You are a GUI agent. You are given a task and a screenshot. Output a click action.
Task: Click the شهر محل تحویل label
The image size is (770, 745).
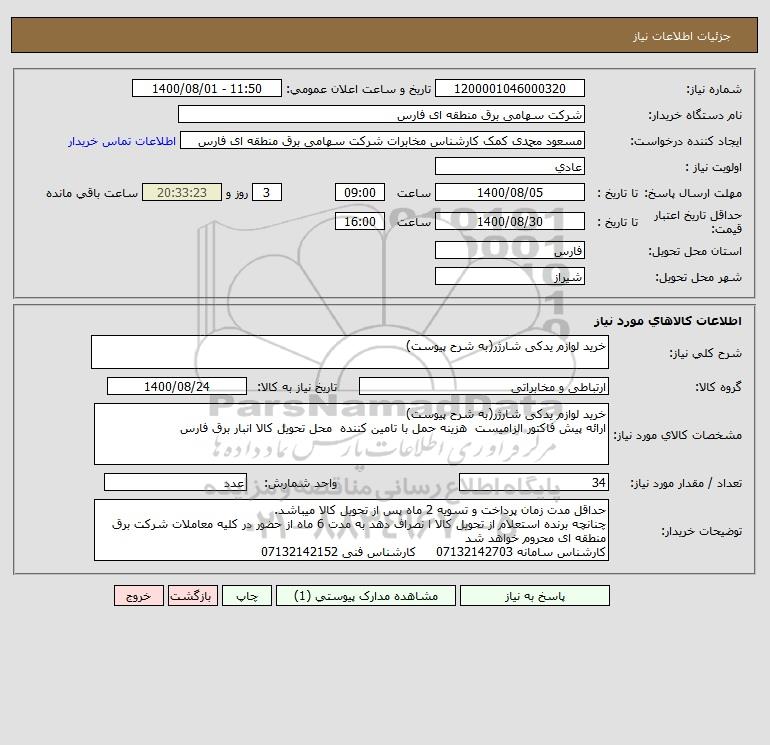coord(698,277)
